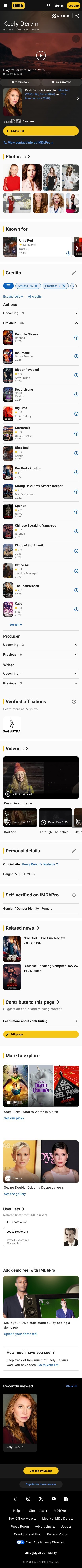Expand Producer Upcoming 3 credits
The height and width of the screenshot is (1568, 82).
(x=41, y=645)
